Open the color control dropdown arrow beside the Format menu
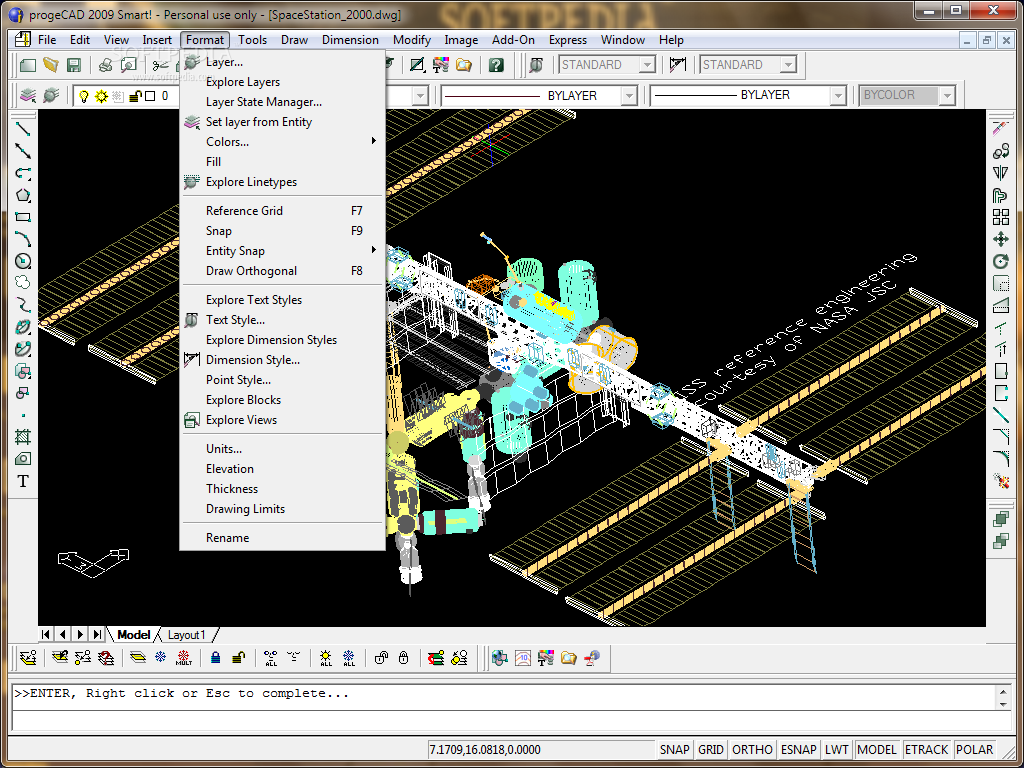The image size is (1024, 768). [x=420, y=96]
